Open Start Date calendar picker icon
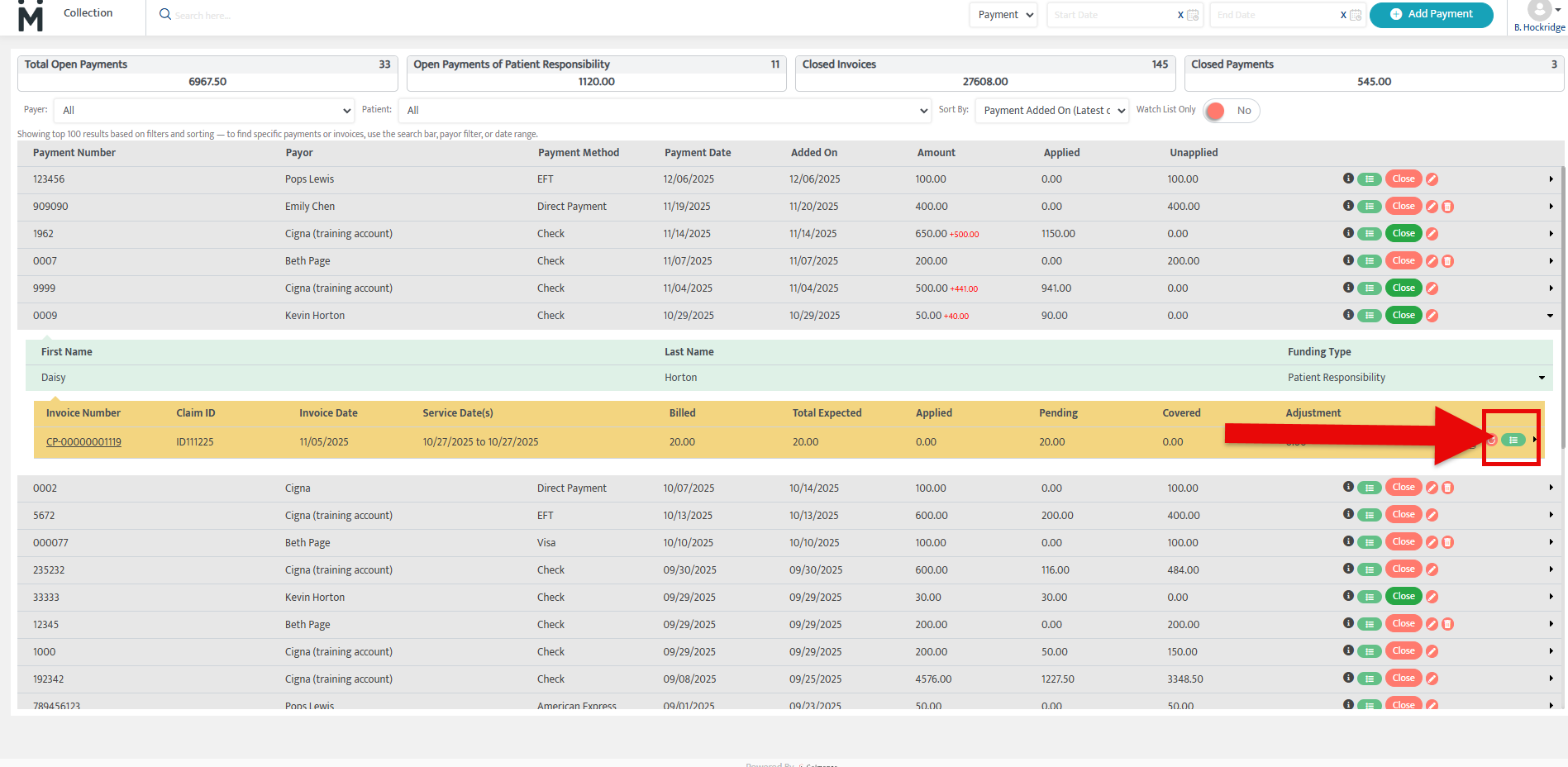 pyautogui.click(x=1193, y=15)
